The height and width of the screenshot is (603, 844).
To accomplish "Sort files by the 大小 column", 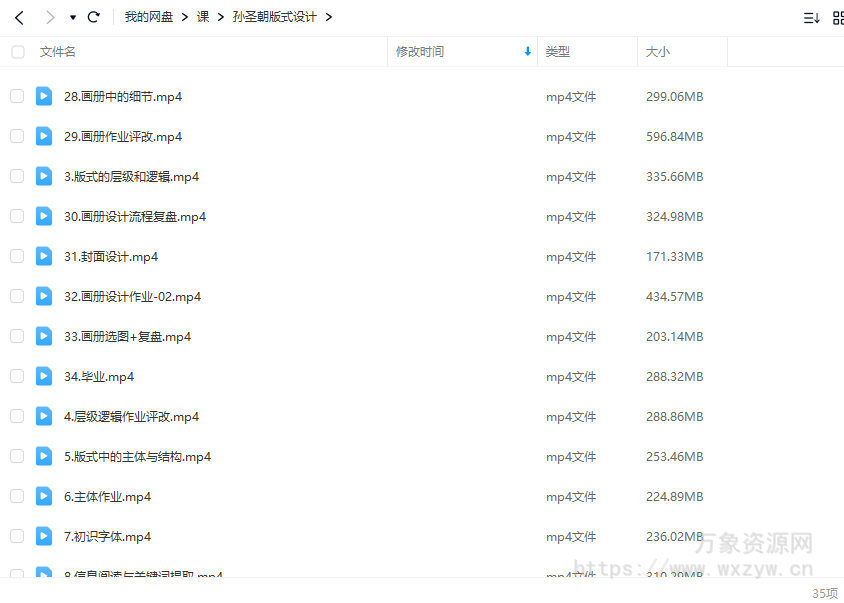I will pyautogui.click(x=656, y=51).
